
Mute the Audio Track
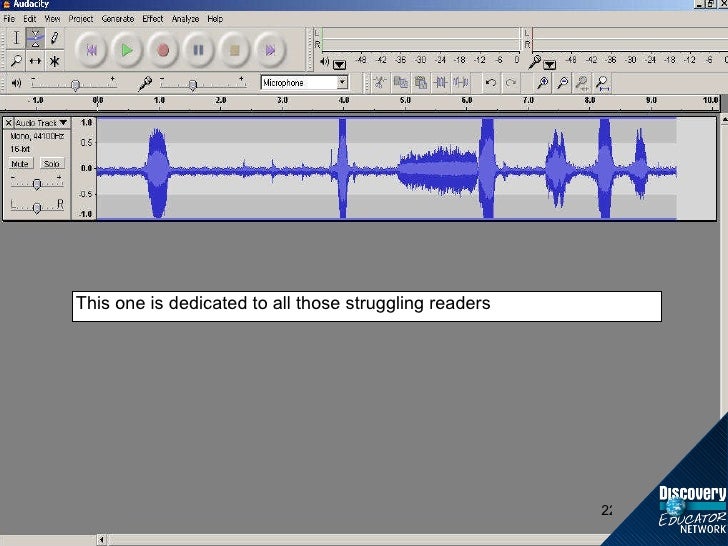click(20, 163)
